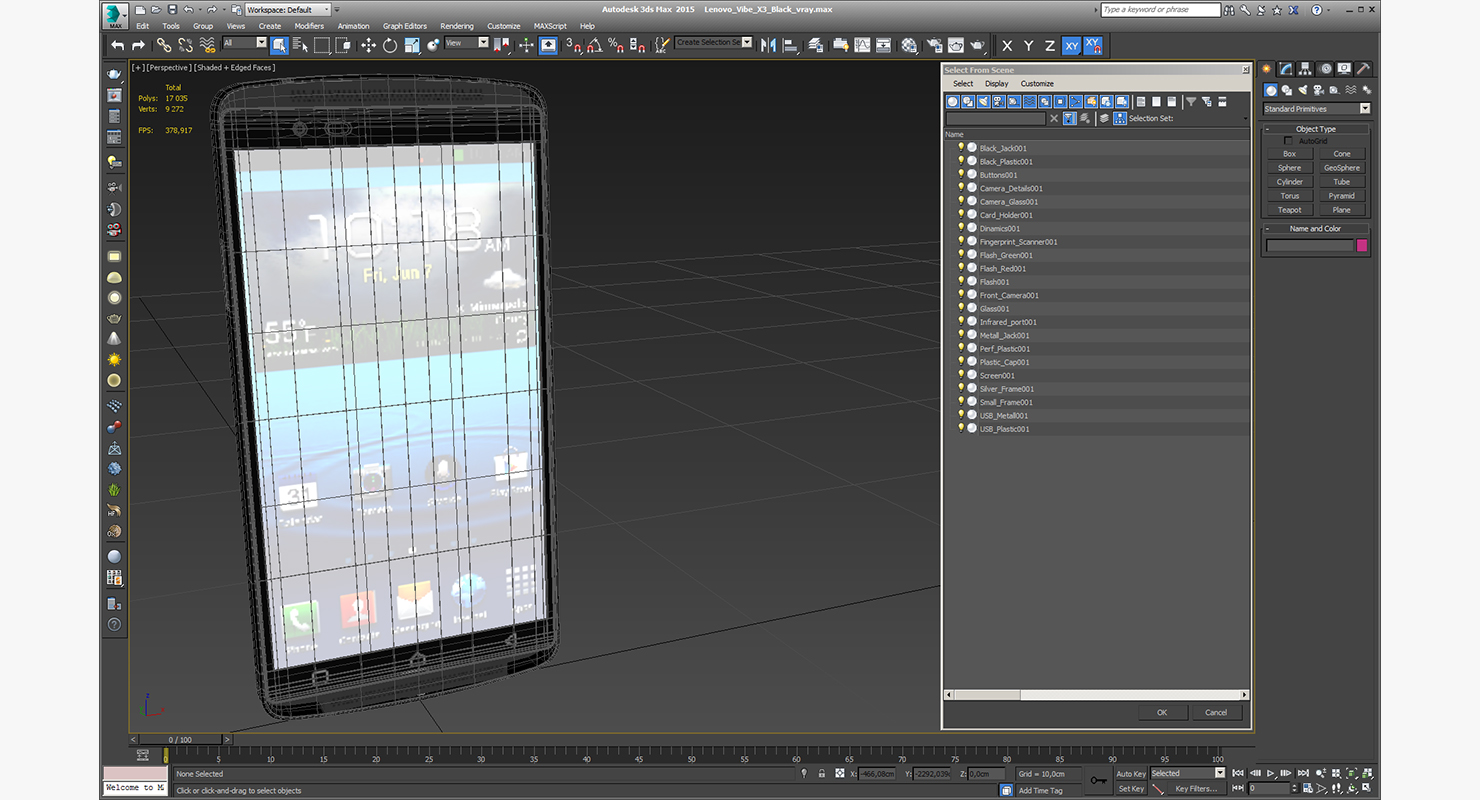Toggle the Angle Snap icon
The height and width of the screenshot is (800, 1480).
pyautogui.click(x=595, y=45)
